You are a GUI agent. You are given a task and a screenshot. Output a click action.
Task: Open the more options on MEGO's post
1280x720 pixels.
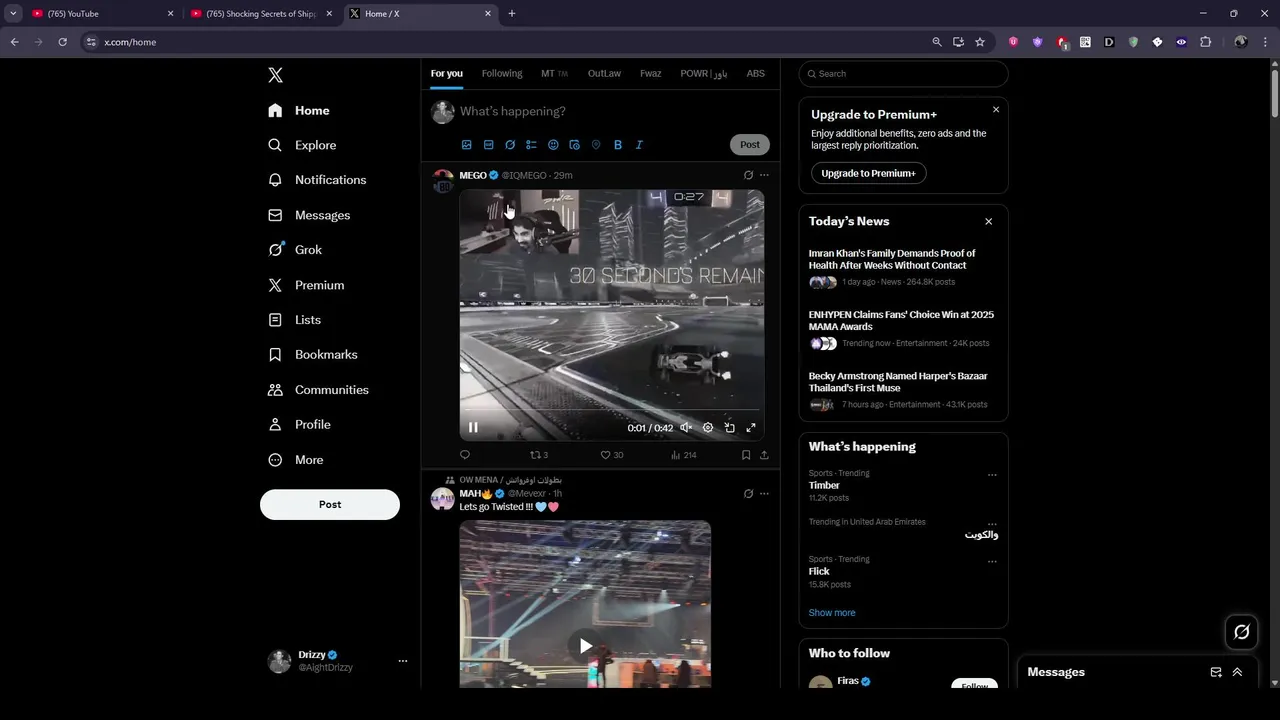click(764, 175)
